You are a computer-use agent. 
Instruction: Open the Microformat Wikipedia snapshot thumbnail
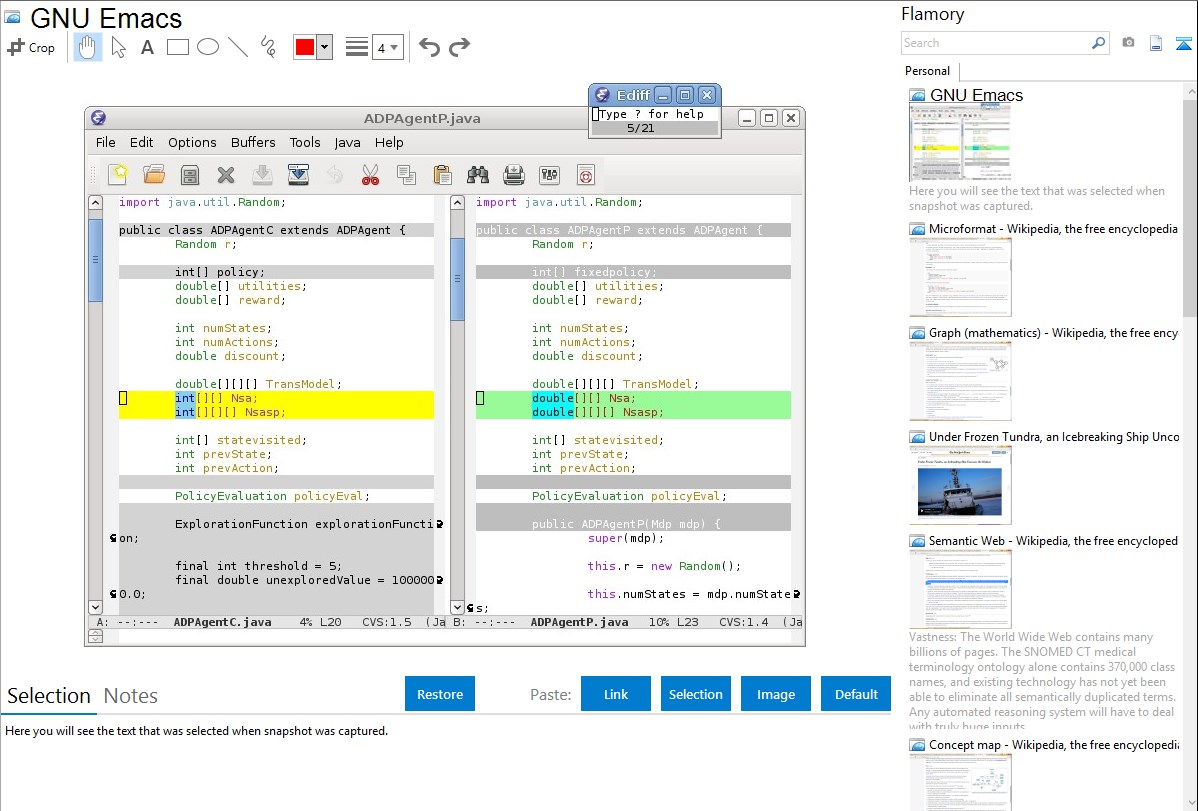pyautogui.click(x=960, y=277)
